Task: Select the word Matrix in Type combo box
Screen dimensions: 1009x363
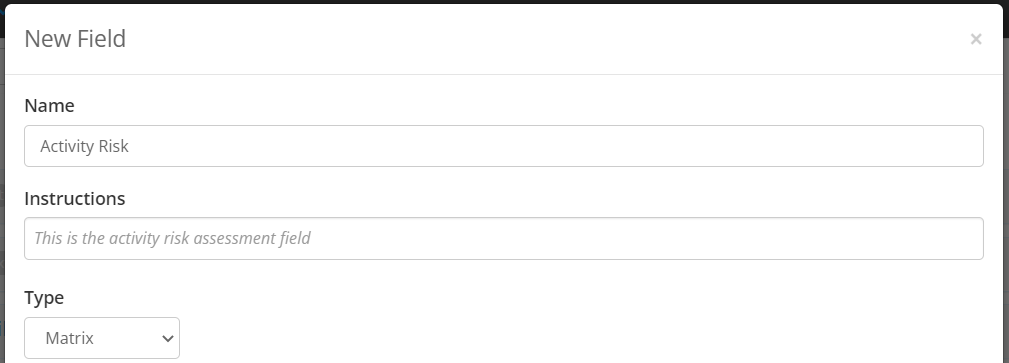Action: click(69, 338)
